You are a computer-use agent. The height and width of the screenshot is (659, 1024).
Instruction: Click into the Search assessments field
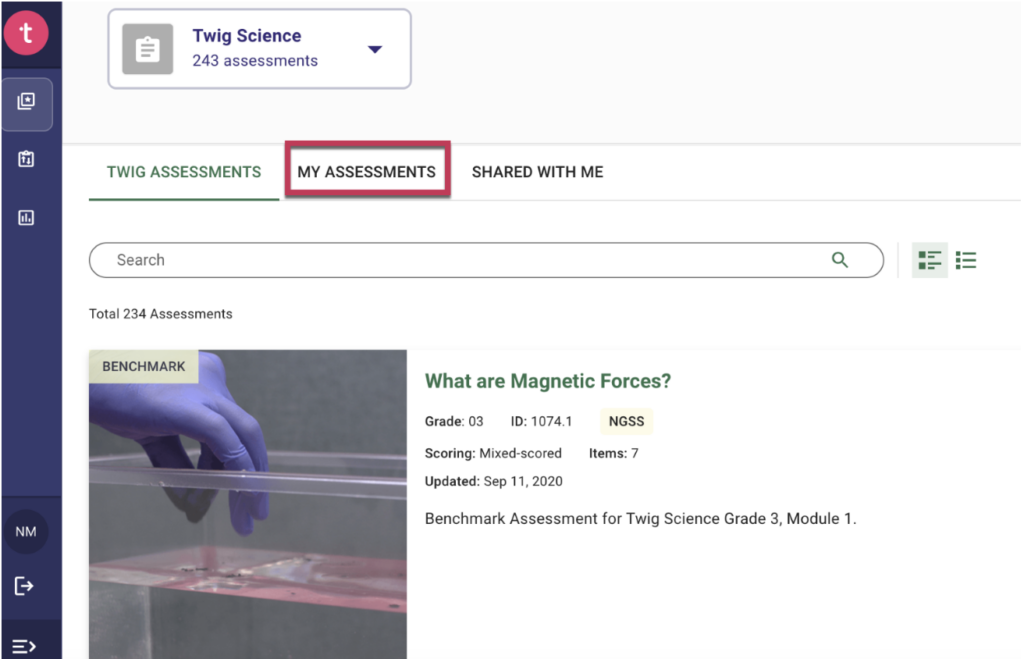tap(460, 260)
